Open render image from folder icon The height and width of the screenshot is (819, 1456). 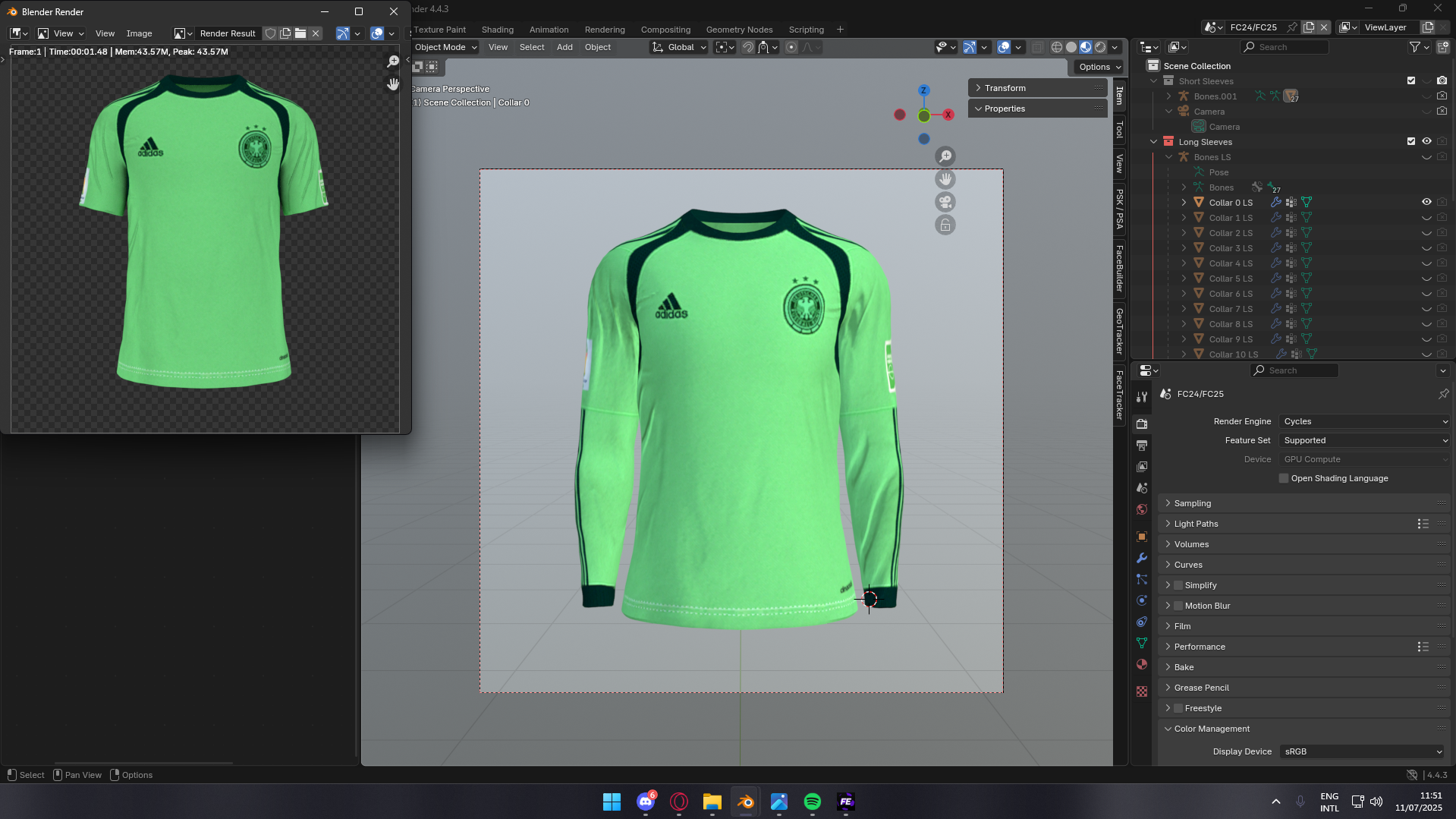[x=300, y=33]
